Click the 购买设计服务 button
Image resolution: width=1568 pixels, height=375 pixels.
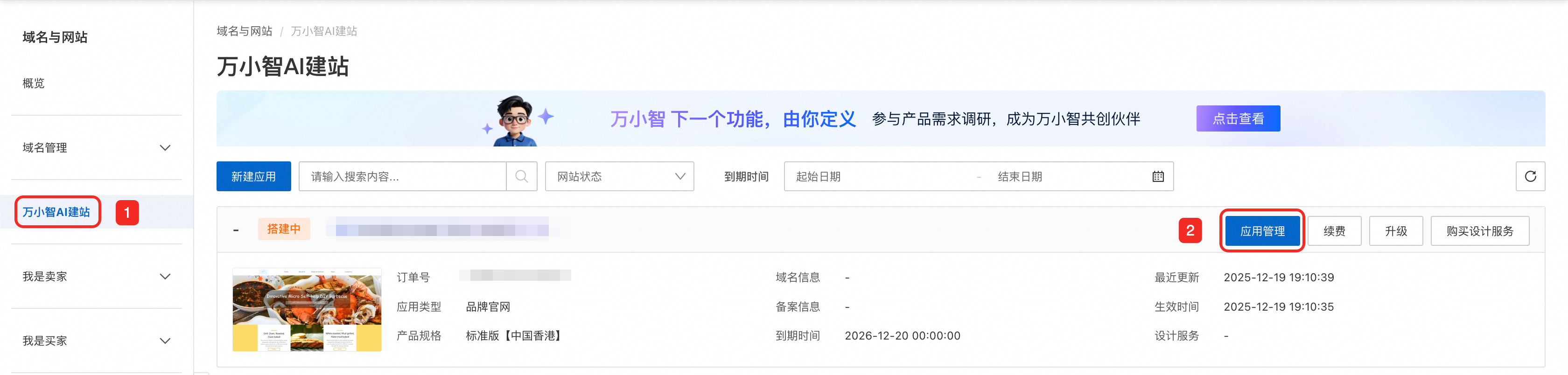click(x=1479, y=231)
